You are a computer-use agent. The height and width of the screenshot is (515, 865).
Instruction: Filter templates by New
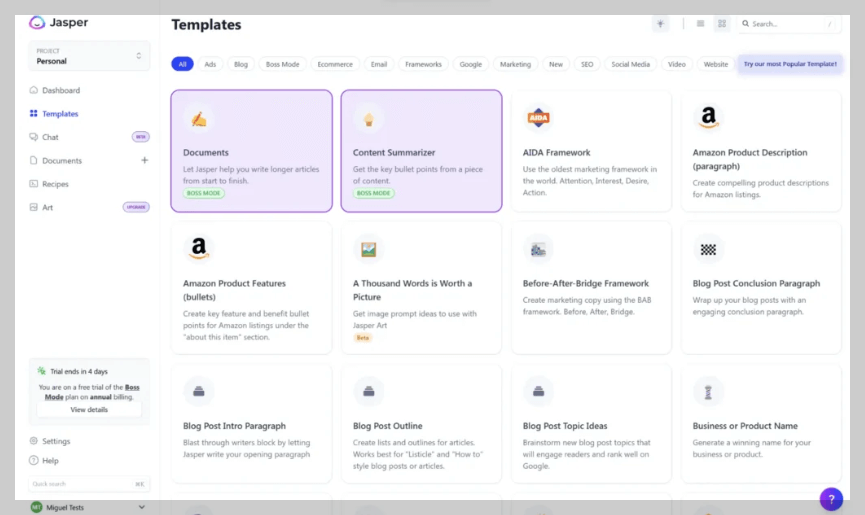556,64
